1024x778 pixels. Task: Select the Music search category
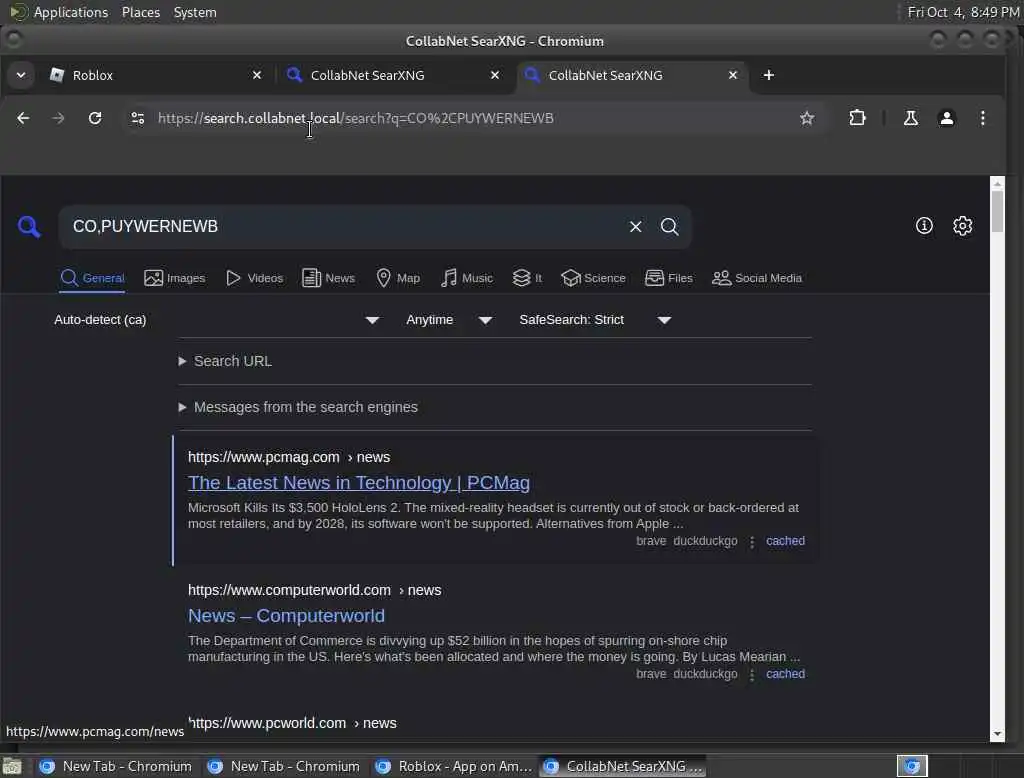point(466,278)
